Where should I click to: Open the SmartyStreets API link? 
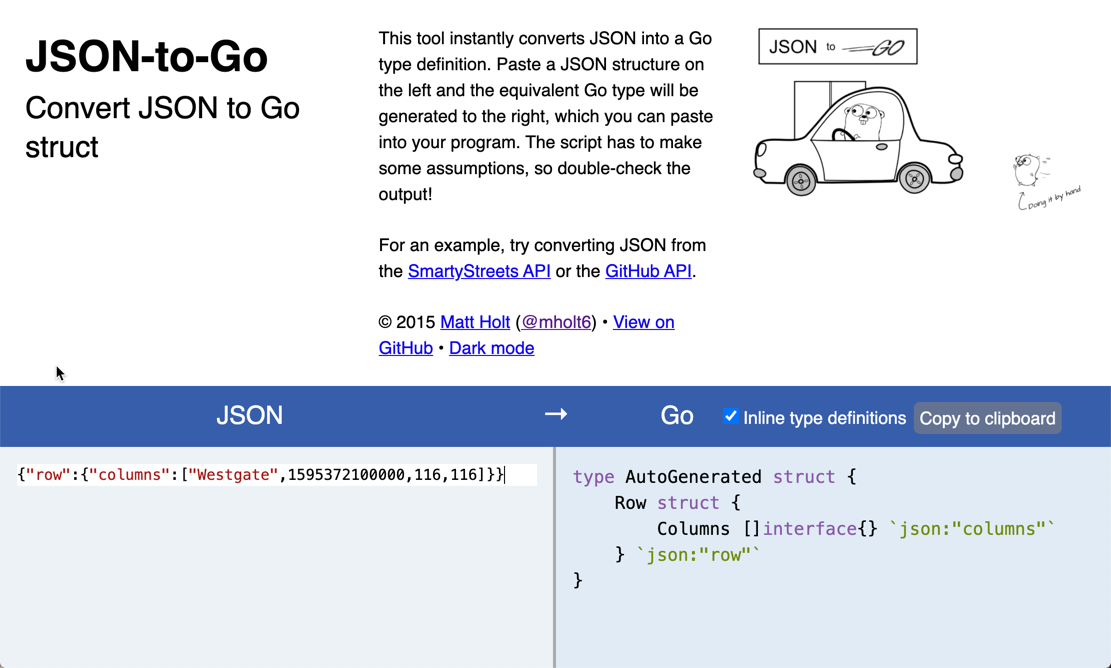coord(478,271)
